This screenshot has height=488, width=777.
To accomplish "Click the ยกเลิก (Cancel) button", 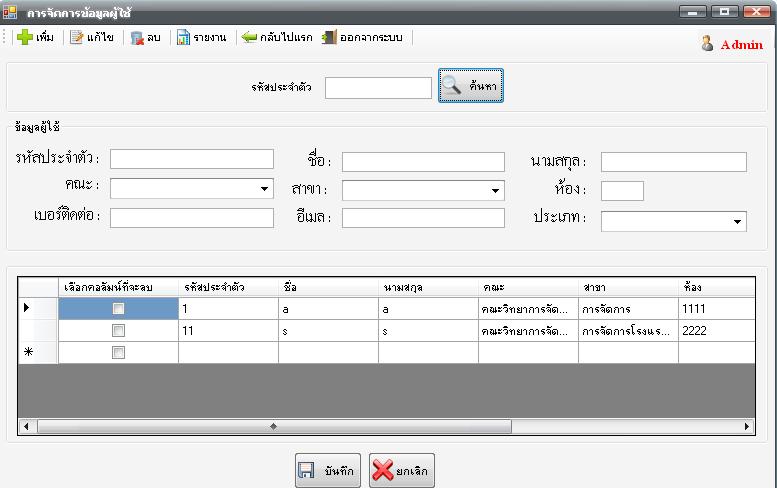I will tap(402, 470).
